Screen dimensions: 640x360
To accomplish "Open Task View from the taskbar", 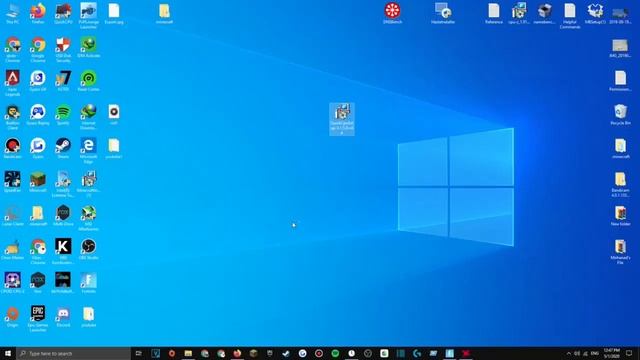I will (139, 353).
